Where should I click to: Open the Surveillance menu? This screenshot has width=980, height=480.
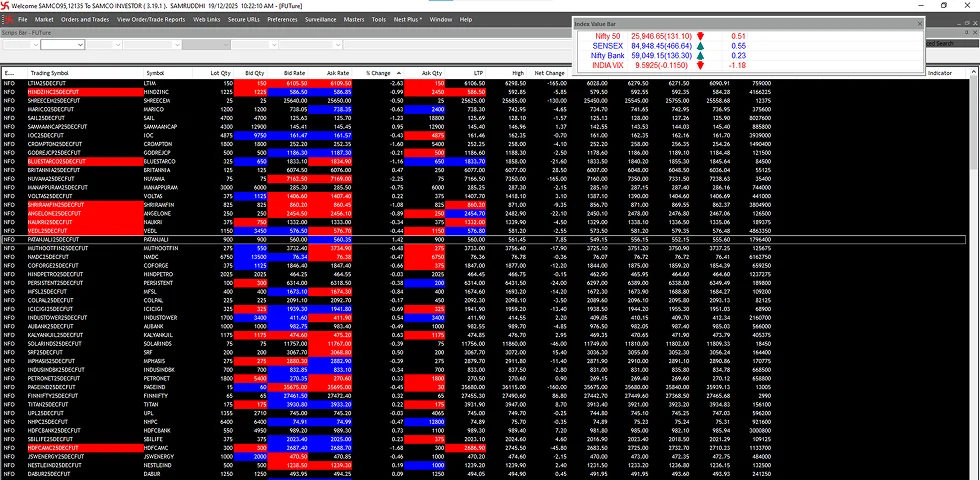[321, 19]
